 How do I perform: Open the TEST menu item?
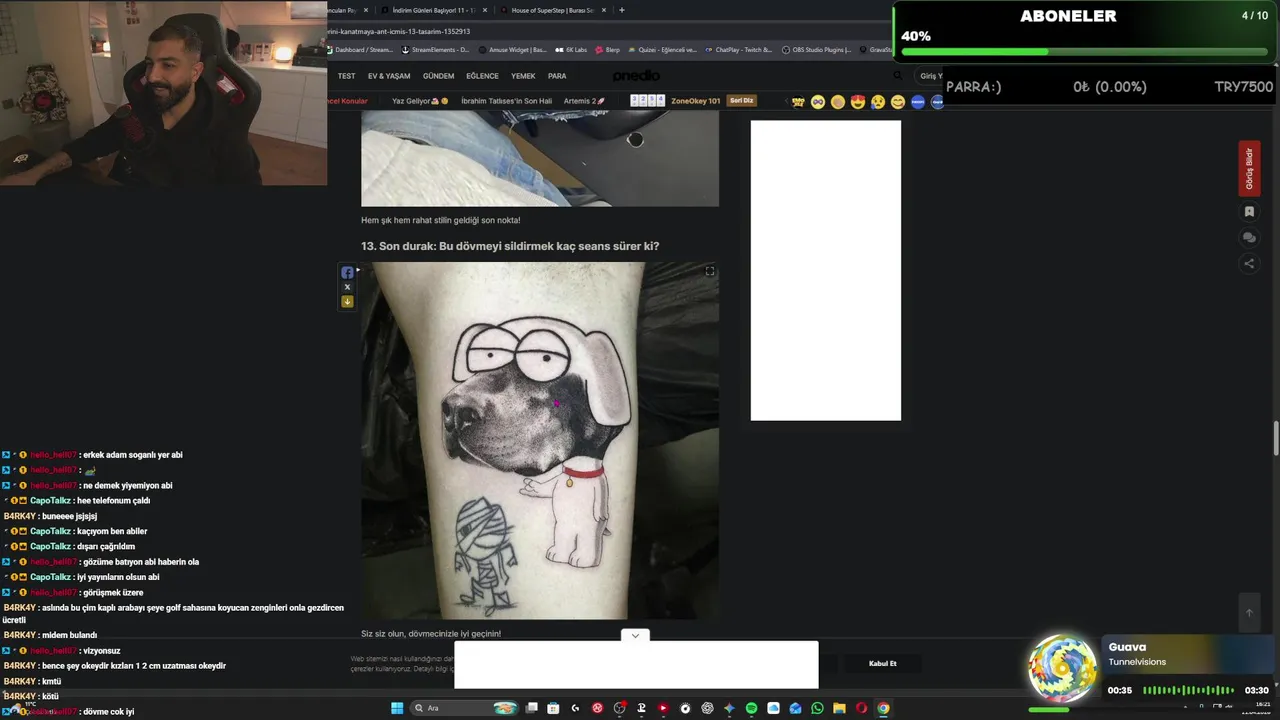[346, 76]
